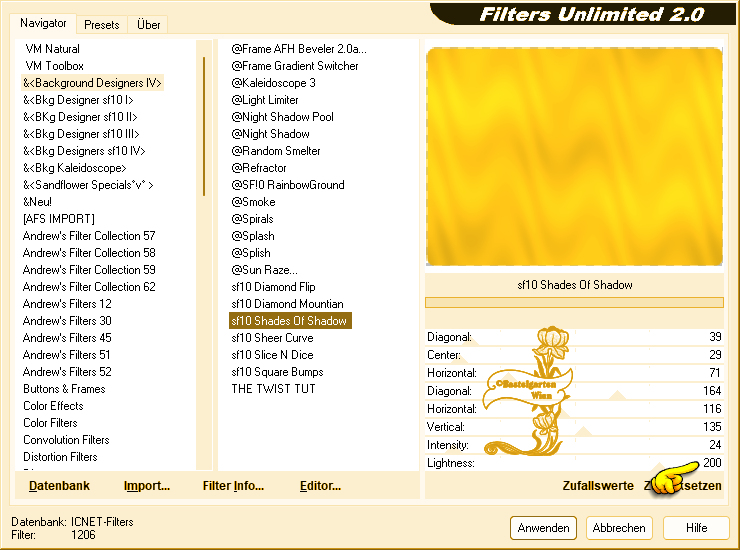Adjust the Horizontal slider valued 71

point(574,373)
